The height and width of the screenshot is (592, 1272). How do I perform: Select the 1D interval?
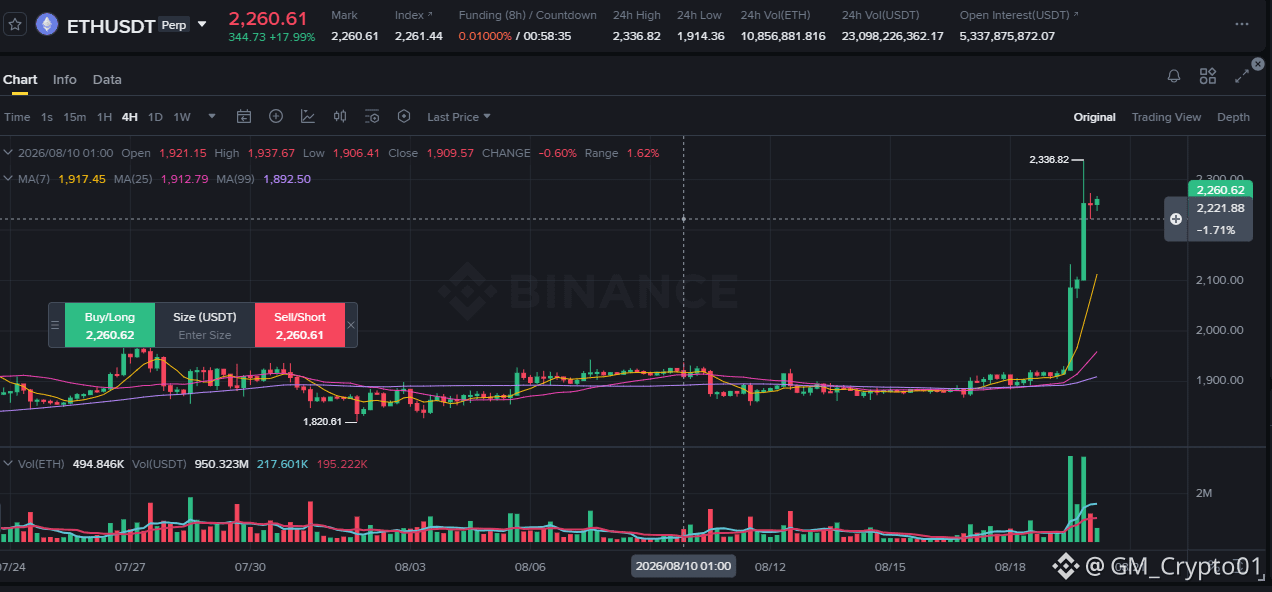coord(155,117)
